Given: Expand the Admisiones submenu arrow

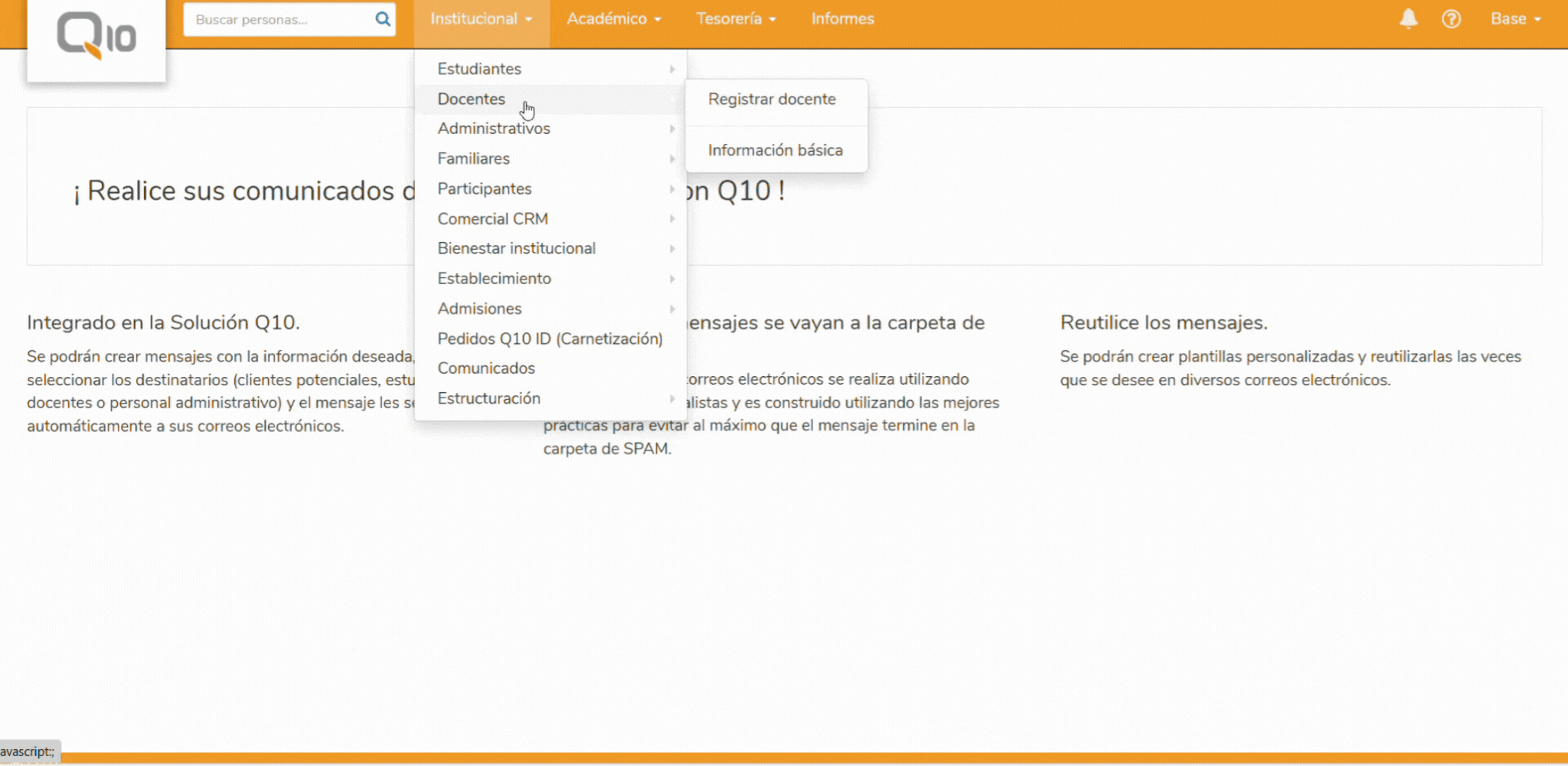Looking at the screenshot, I should point(671,309).
